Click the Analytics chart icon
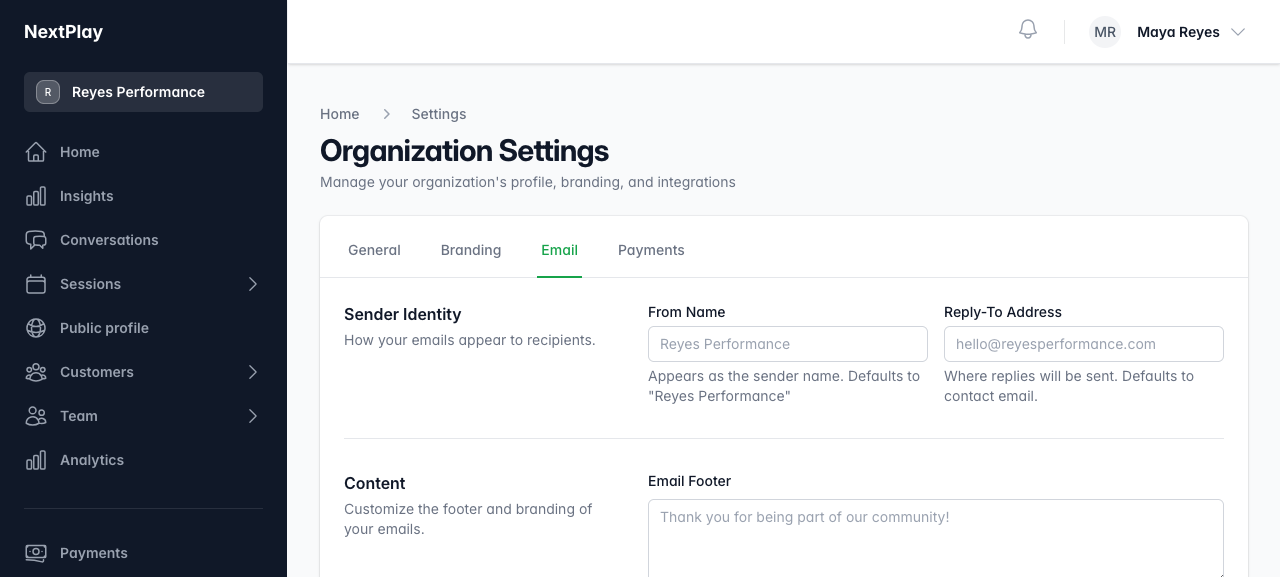The height and width of the screenshot is (577, 1280). (x=36, y=460)
